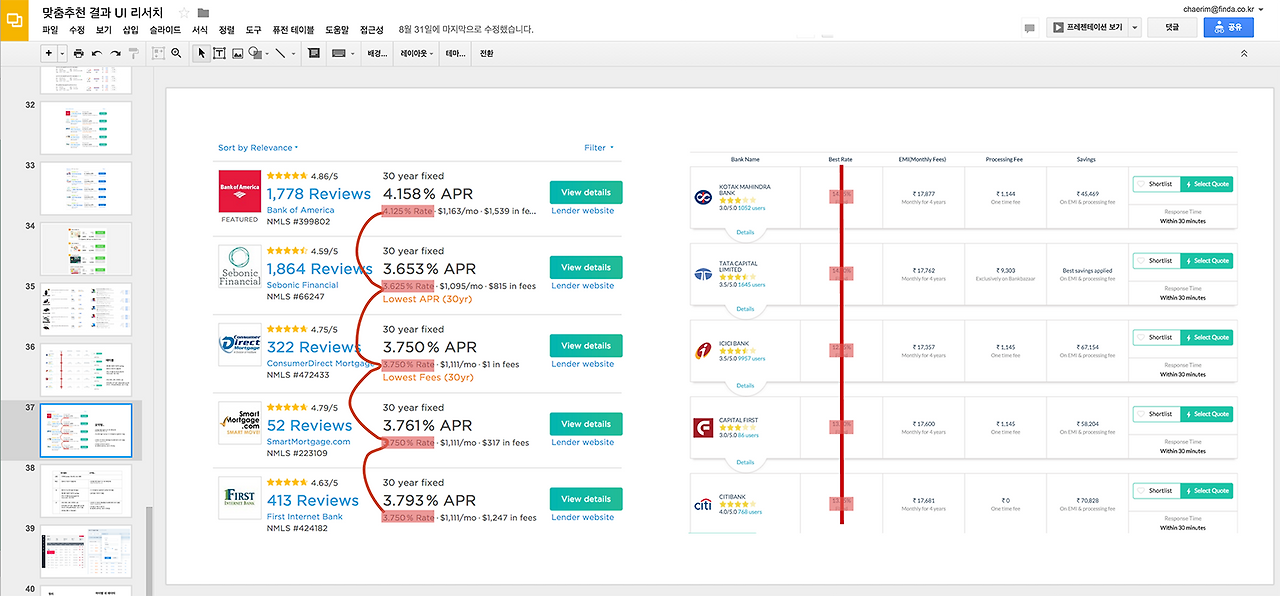Open the 파일 menu

tap(51, 30)
